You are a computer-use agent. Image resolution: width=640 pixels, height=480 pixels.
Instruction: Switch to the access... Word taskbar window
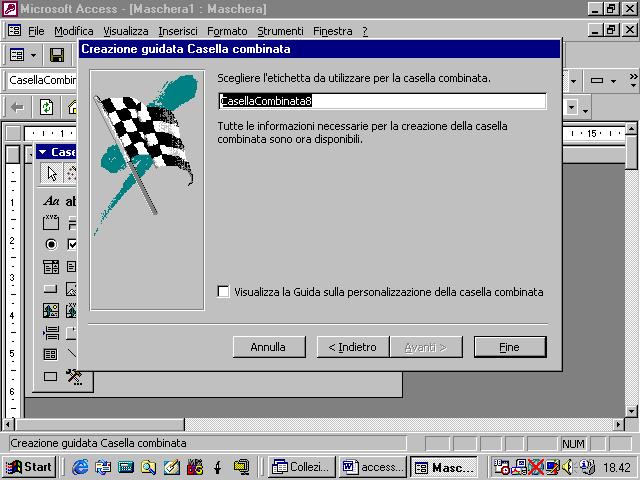point(372,467)
